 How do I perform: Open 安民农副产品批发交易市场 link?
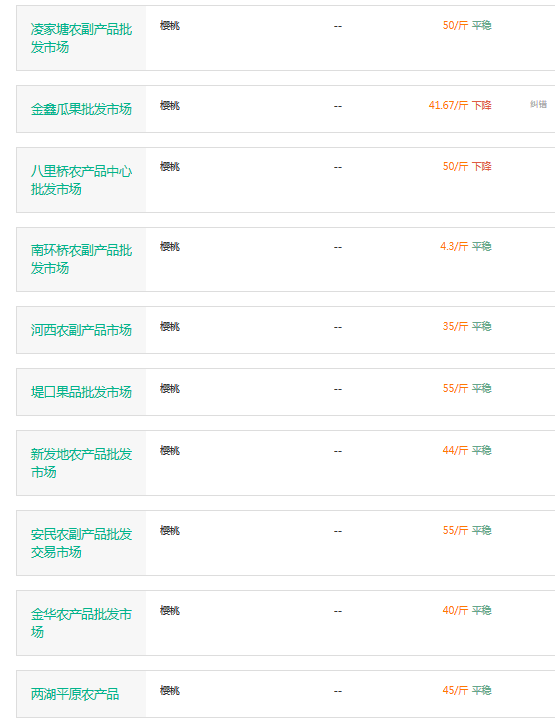click(x=82, y=543)
